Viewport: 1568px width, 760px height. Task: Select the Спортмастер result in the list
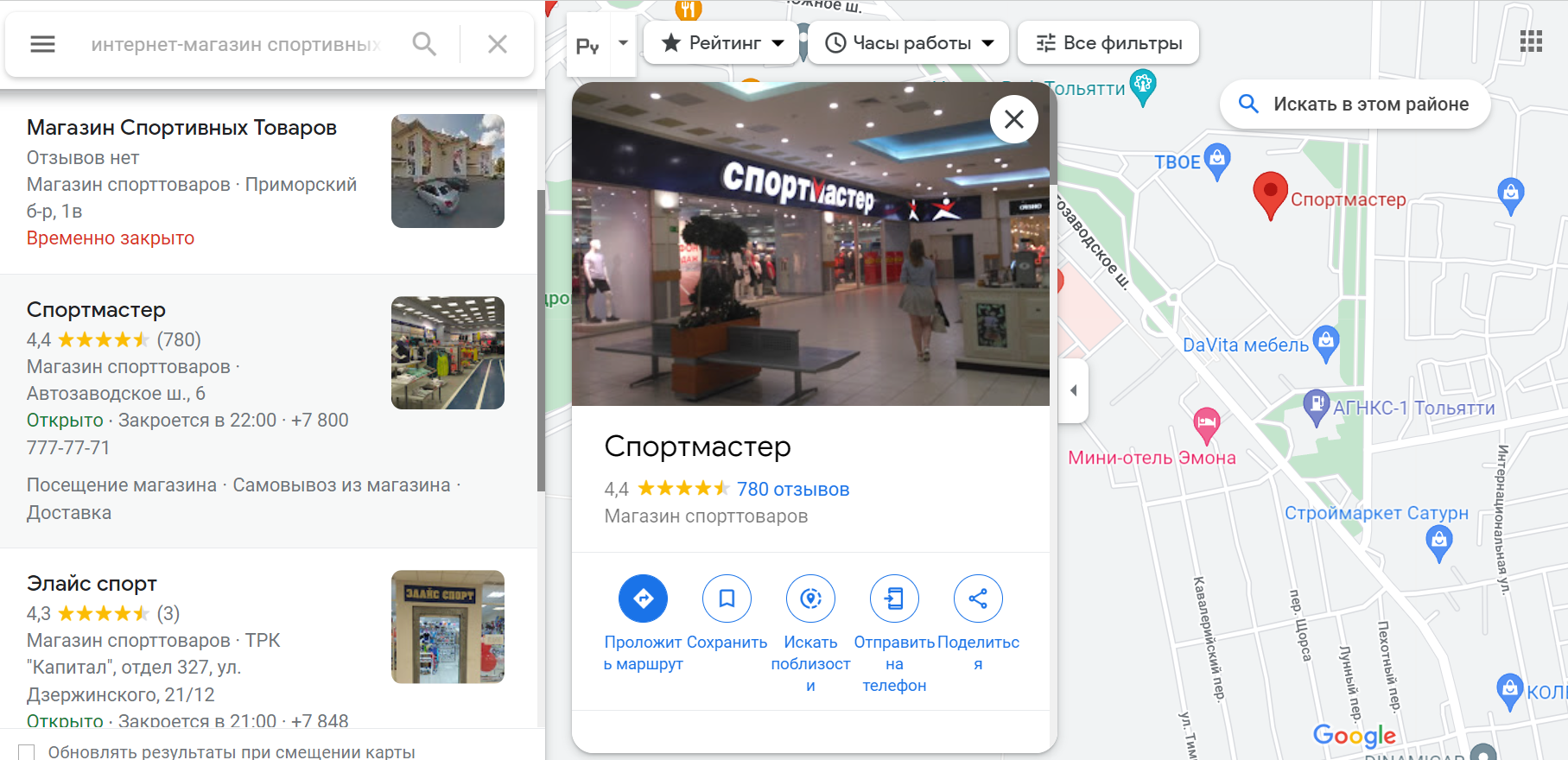click(269, 411)
